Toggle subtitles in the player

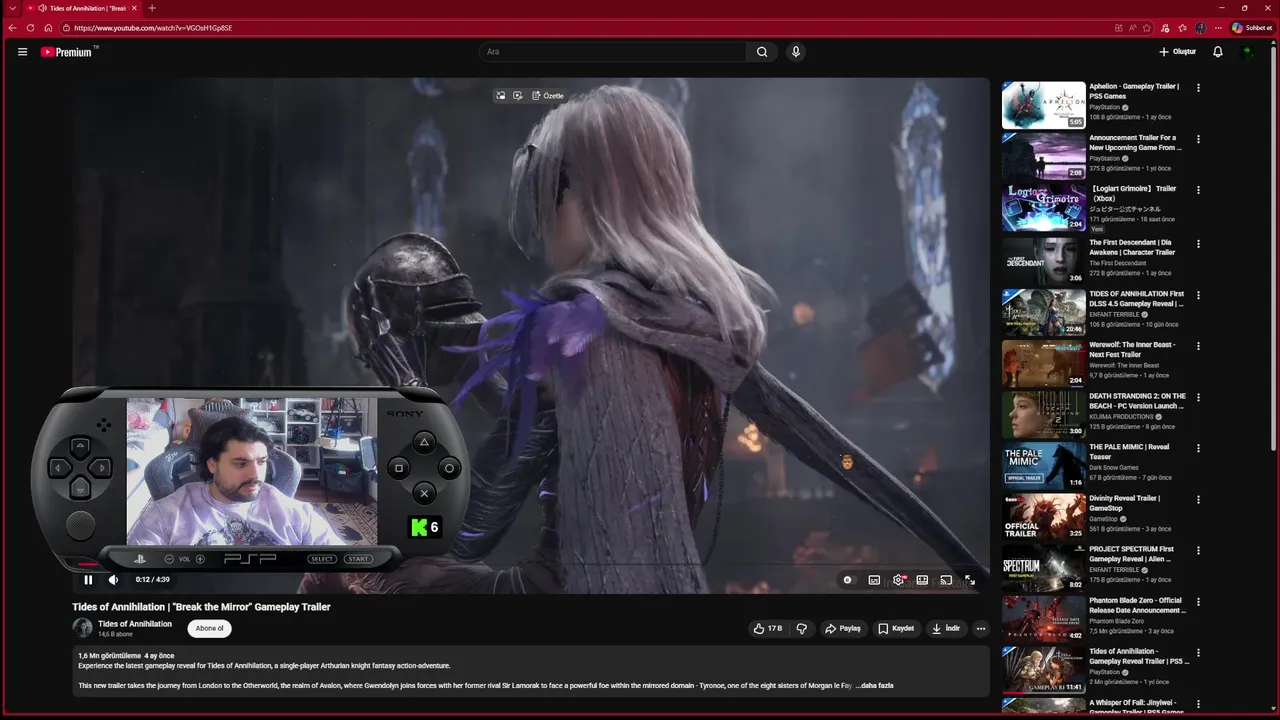point(874,580)
